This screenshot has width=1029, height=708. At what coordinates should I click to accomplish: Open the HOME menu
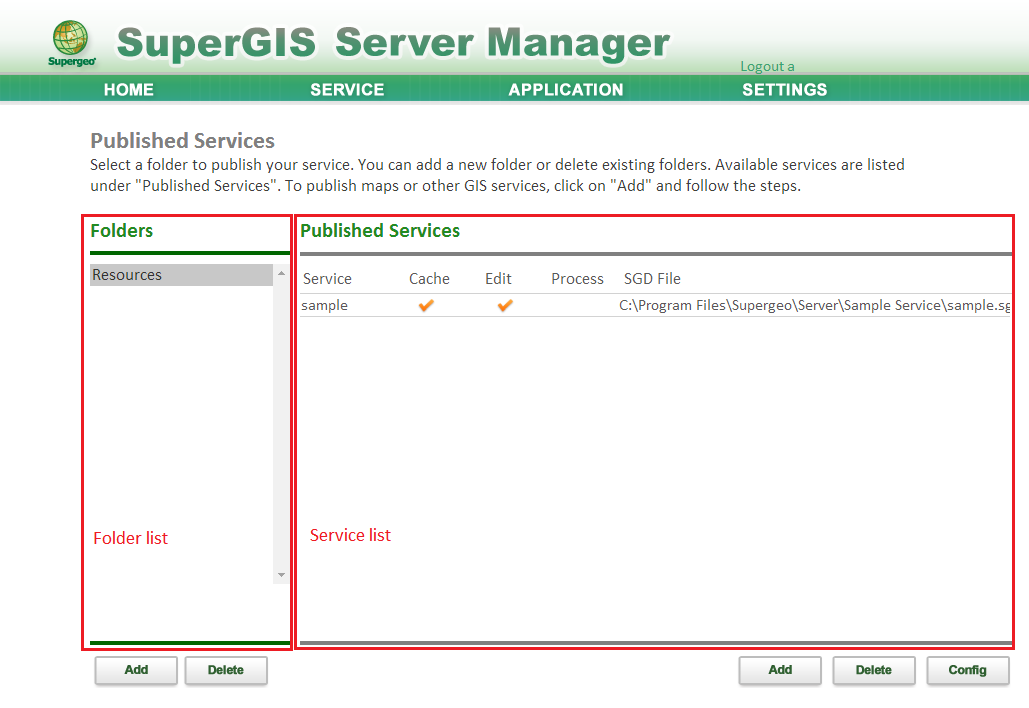point(128,90)
